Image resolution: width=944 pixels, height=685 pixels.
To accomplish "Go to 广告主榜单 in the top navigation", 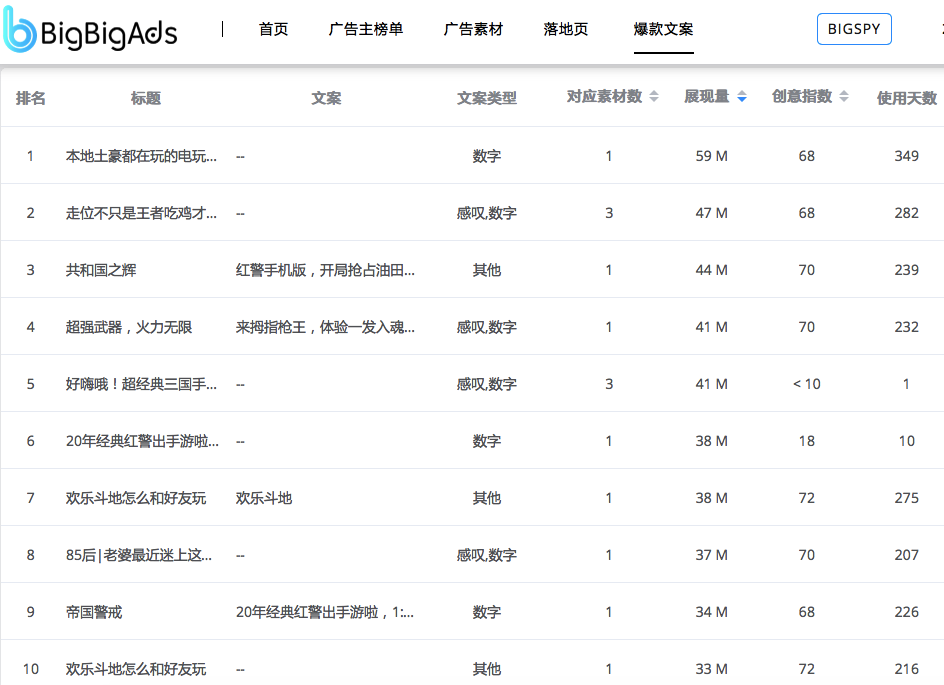I will pyautogui.click(x=366, y=30).
